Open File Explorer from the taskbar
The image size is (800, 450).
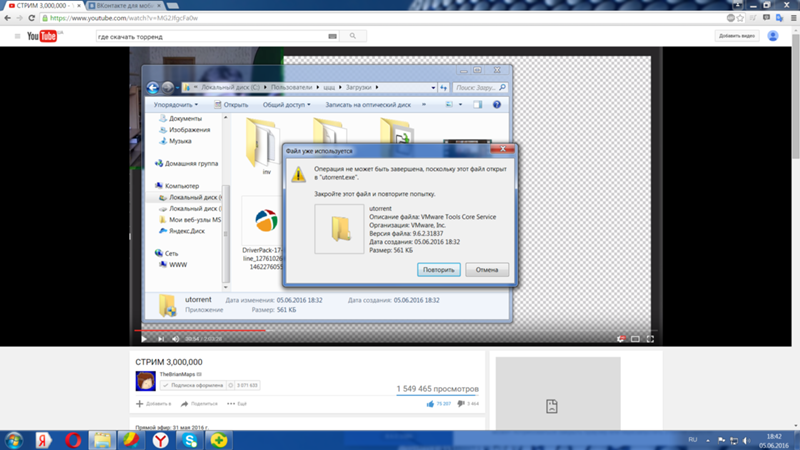tap(102, 440)
